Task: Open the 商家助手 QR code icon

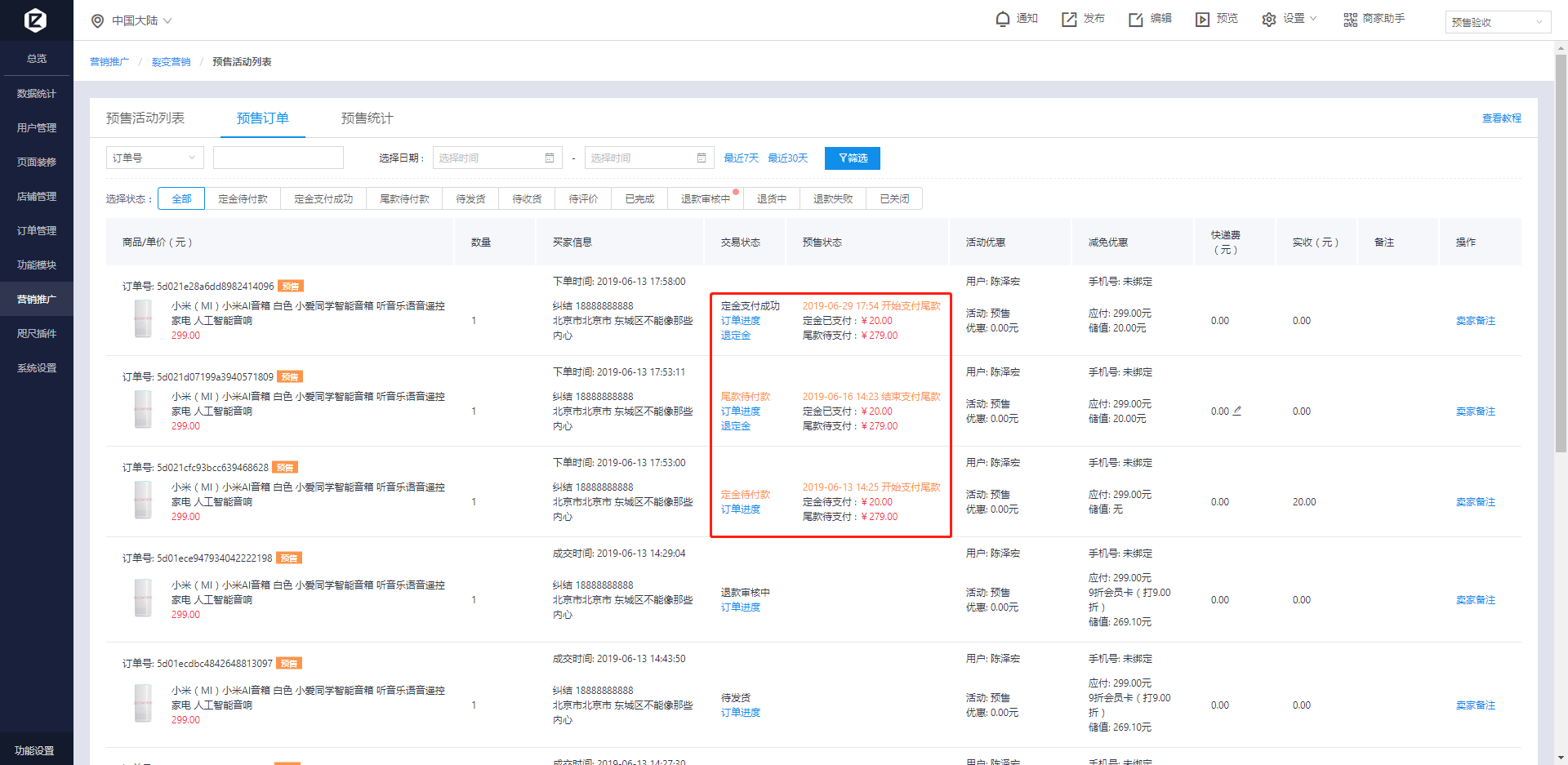Action: 1351,19
